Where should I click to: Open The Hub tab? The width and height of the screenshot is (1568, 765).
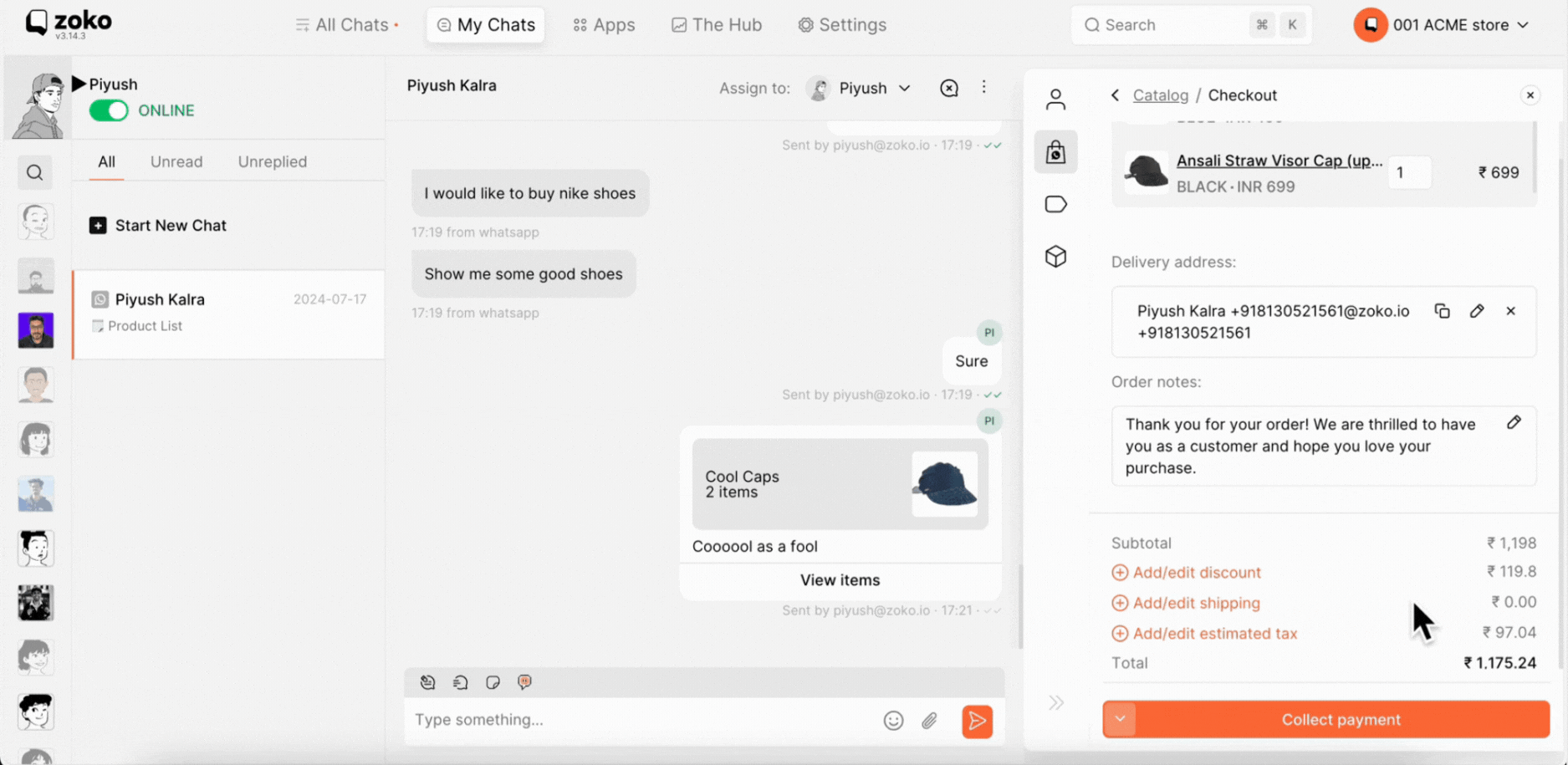pos(717,25)
